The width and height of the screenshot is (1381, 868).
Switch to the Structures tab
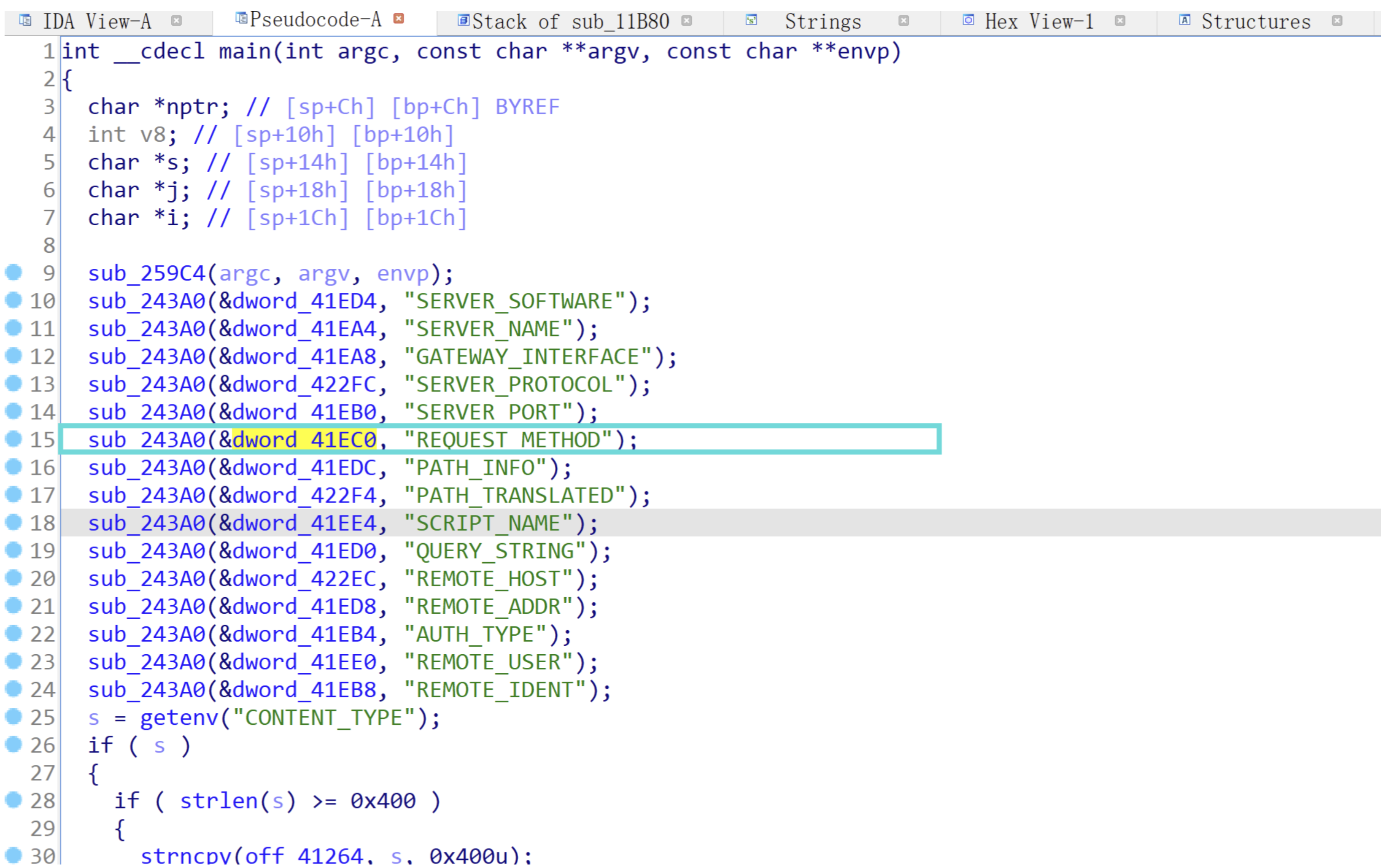point(1256,22)
